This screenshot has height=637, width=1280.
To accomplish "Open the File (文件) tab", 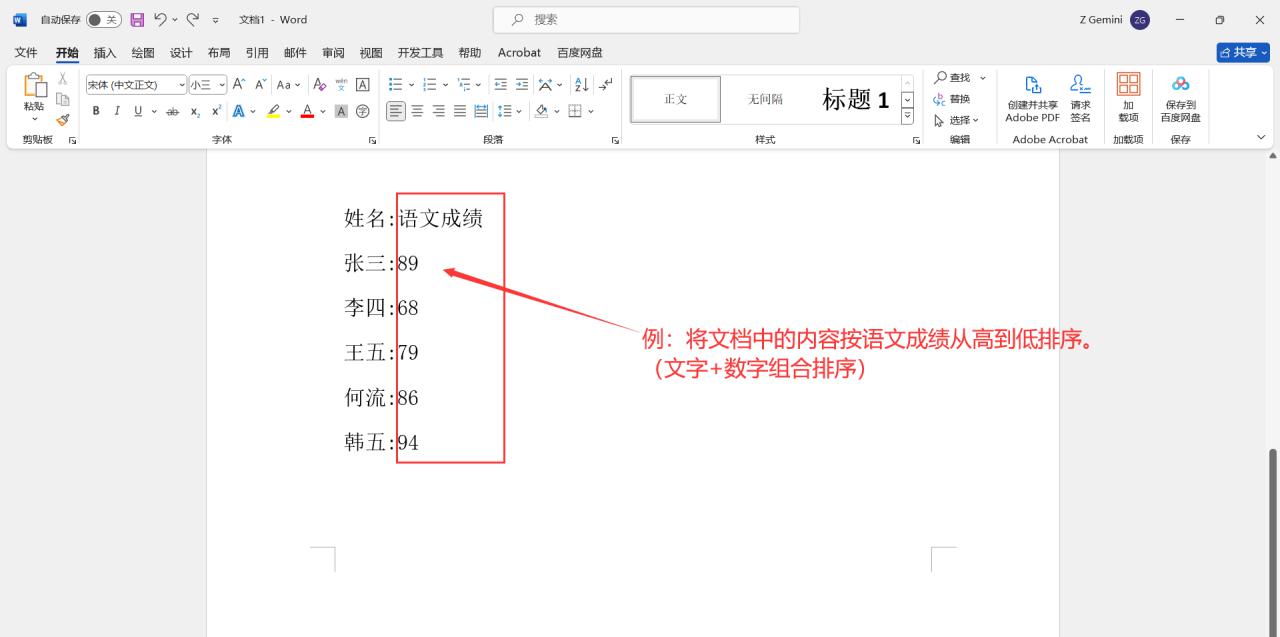I will pos(26,53).
